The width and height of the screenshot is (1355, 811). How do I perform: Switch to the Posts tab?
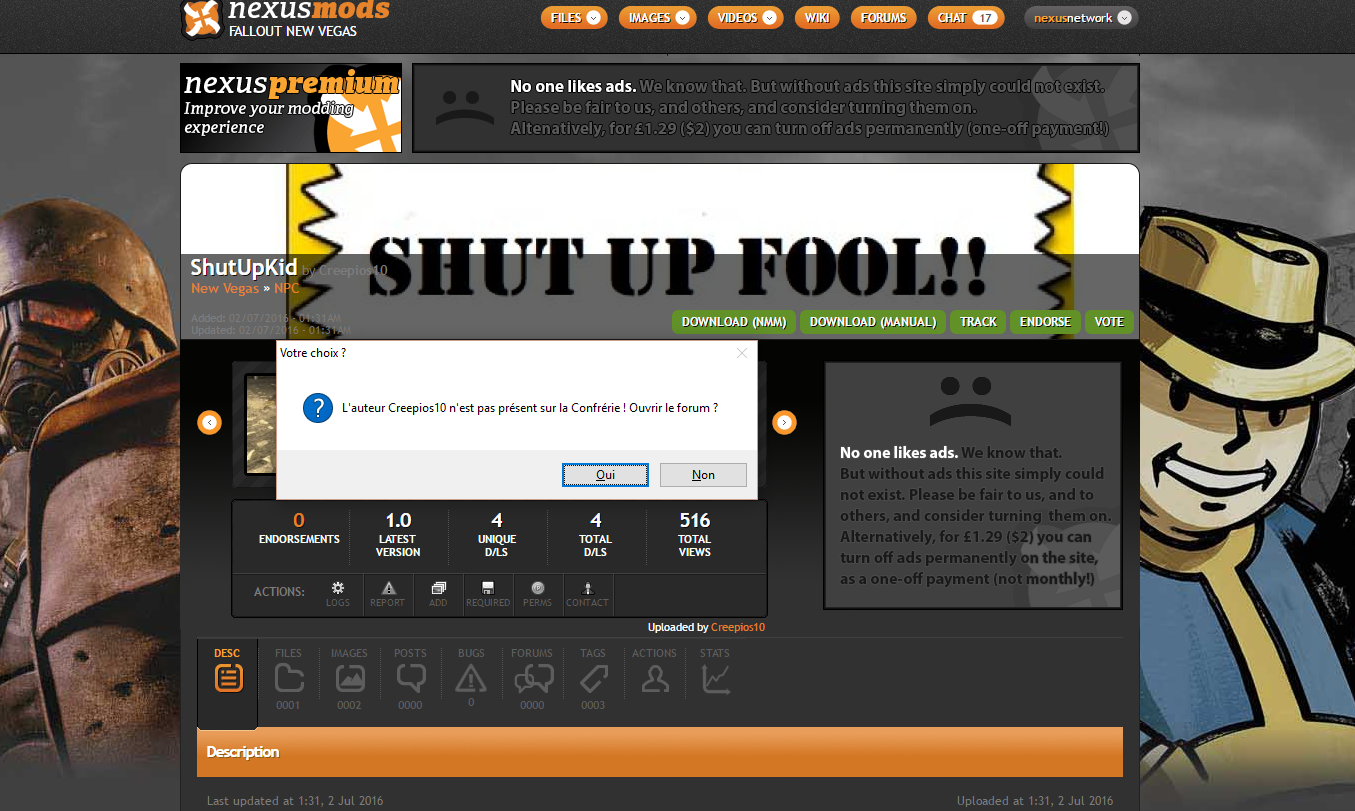pos(410,679)
